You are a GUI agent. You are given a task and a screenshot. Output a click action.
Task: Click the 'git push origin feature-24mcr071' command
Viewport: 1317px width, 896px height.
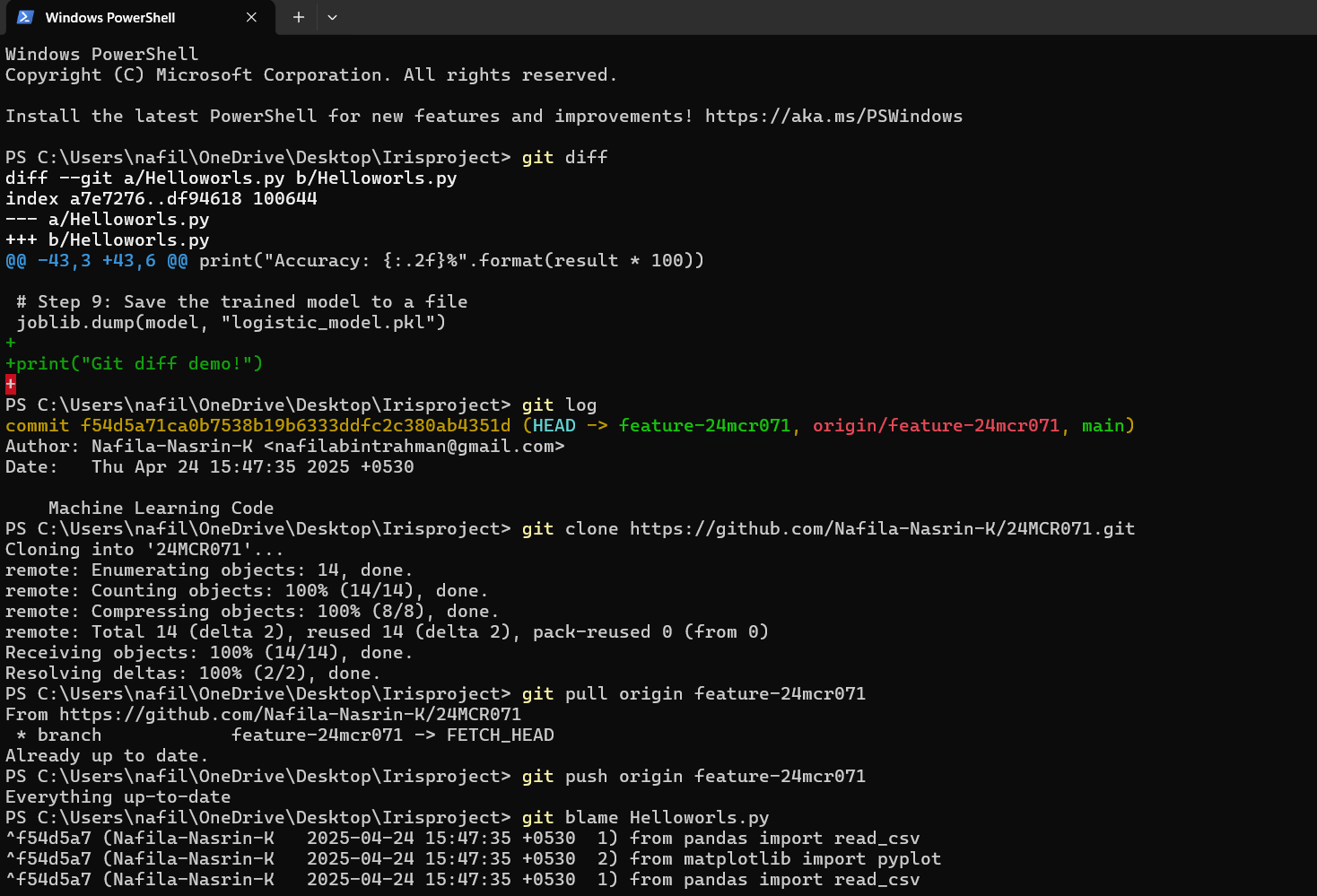click(693, 777)
